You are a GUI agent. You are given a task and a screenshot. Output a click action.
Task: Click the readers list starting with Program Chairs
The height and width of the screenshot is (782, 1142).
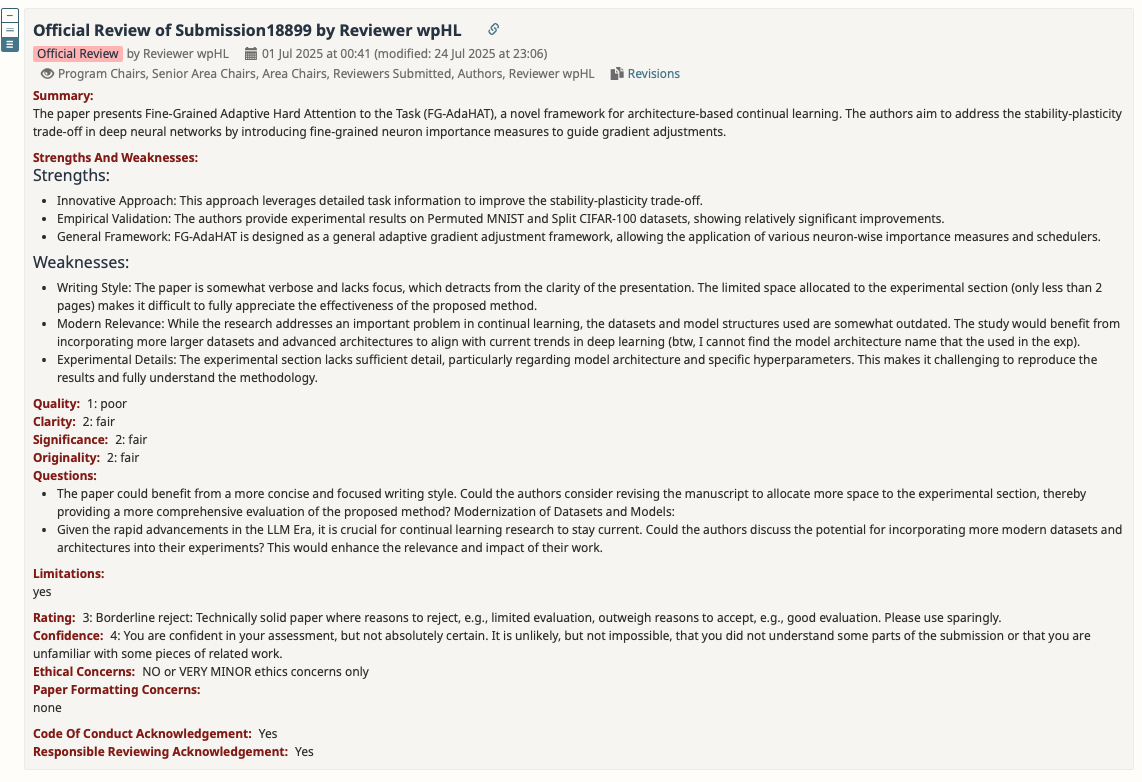point(326,74)
